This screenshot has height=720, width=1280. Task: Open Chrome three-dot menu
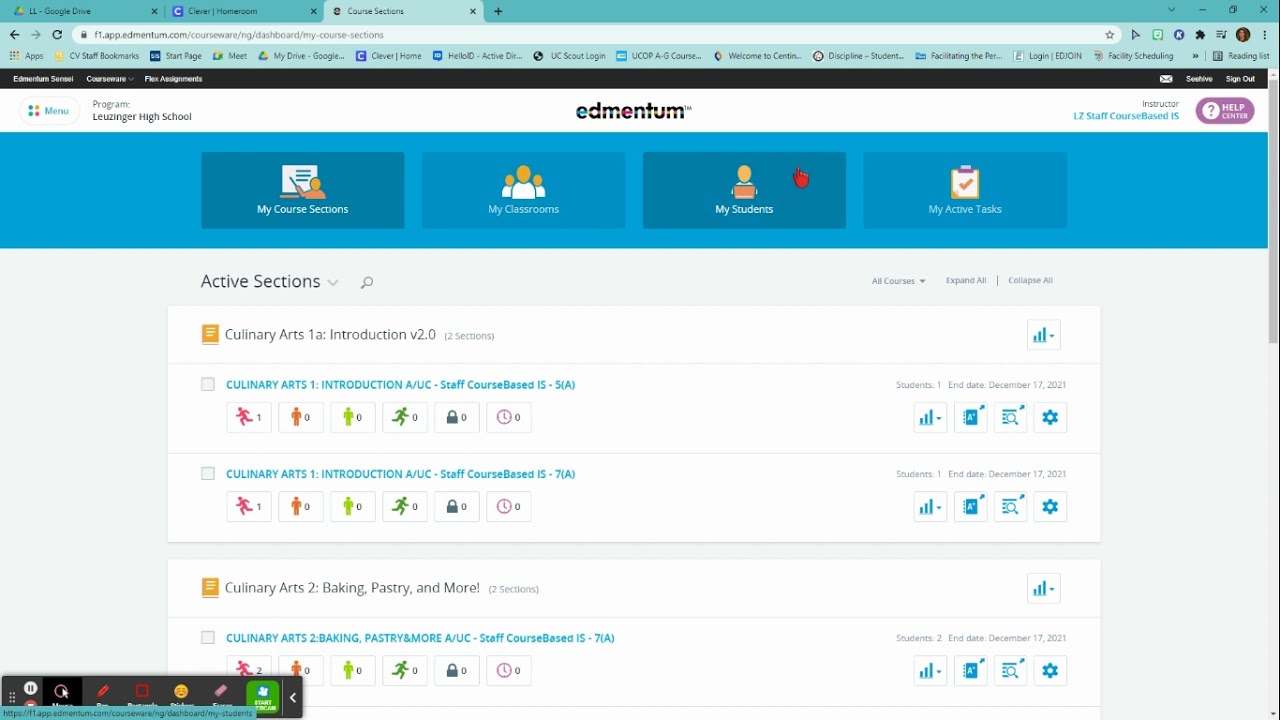(1265, 34)
